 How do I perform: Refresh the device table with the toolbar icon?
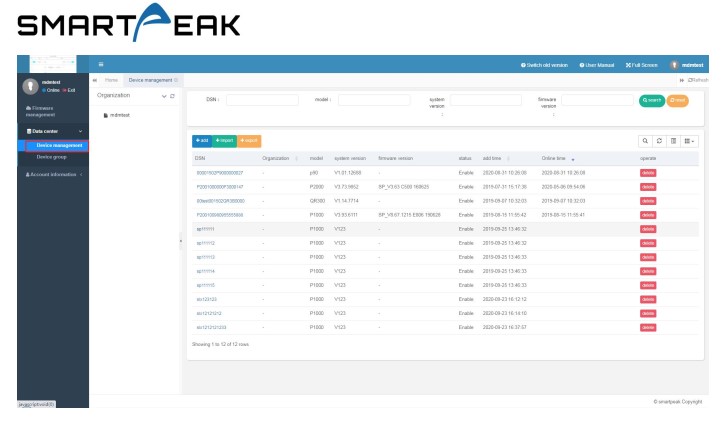(x=659, y=141)
